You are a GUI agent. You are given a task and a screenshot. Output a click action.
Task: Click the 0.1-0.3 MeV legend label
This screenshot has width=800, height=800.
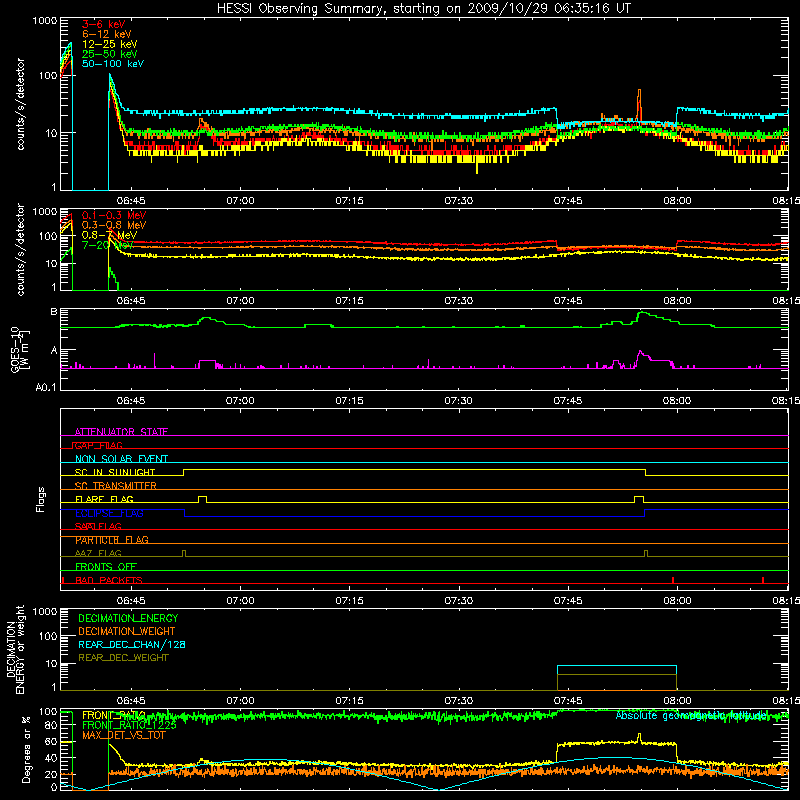tap(114, 215)
